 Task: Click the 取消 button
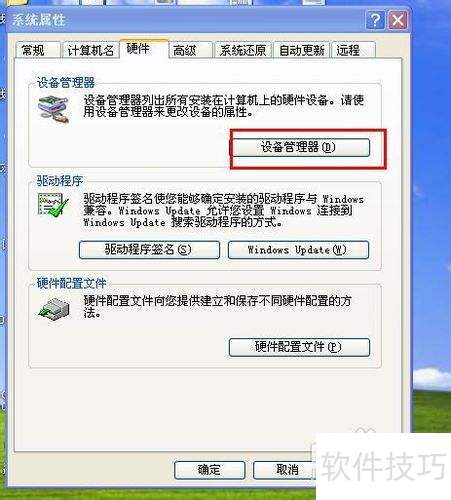(x=284, y=470)
